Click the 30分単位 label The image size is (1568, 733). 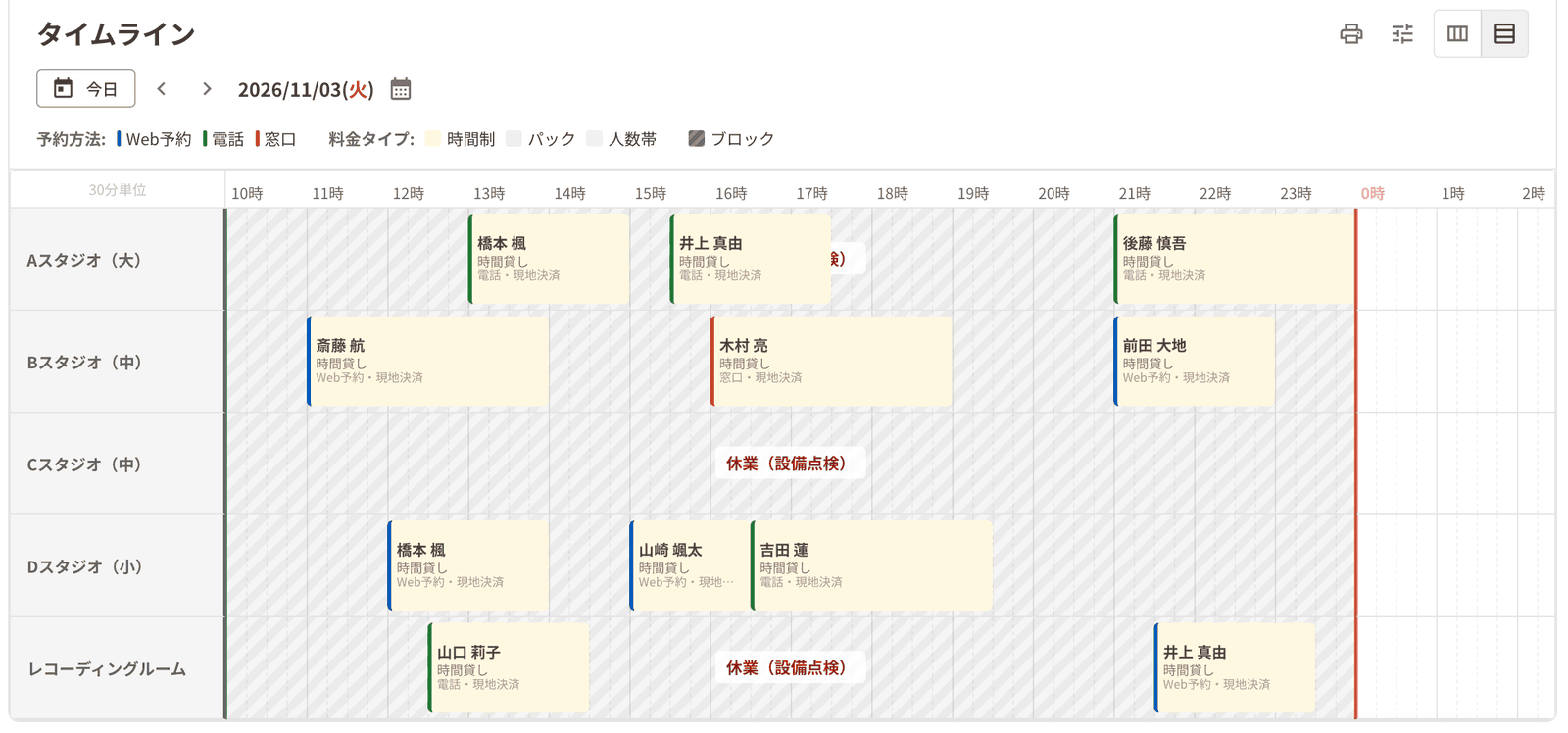click(x=118, y=190)
